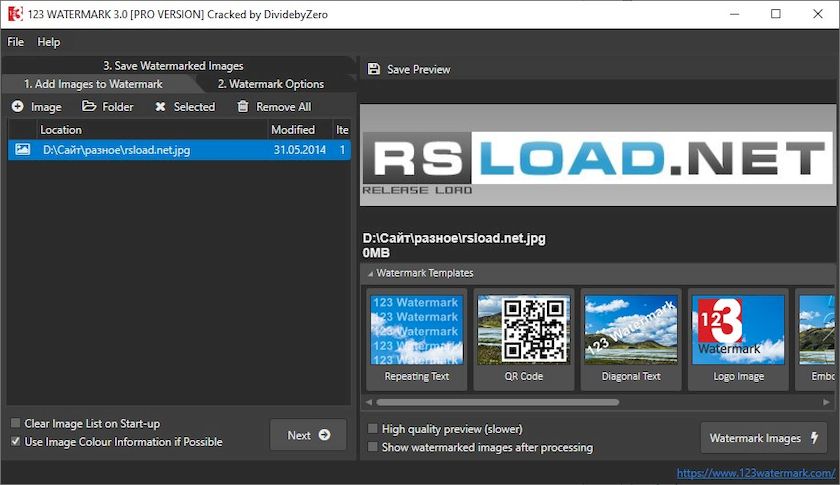Screen dimensions: 840x485
Task: Open the www.123watermark.com link
Action: coord(755,473)
